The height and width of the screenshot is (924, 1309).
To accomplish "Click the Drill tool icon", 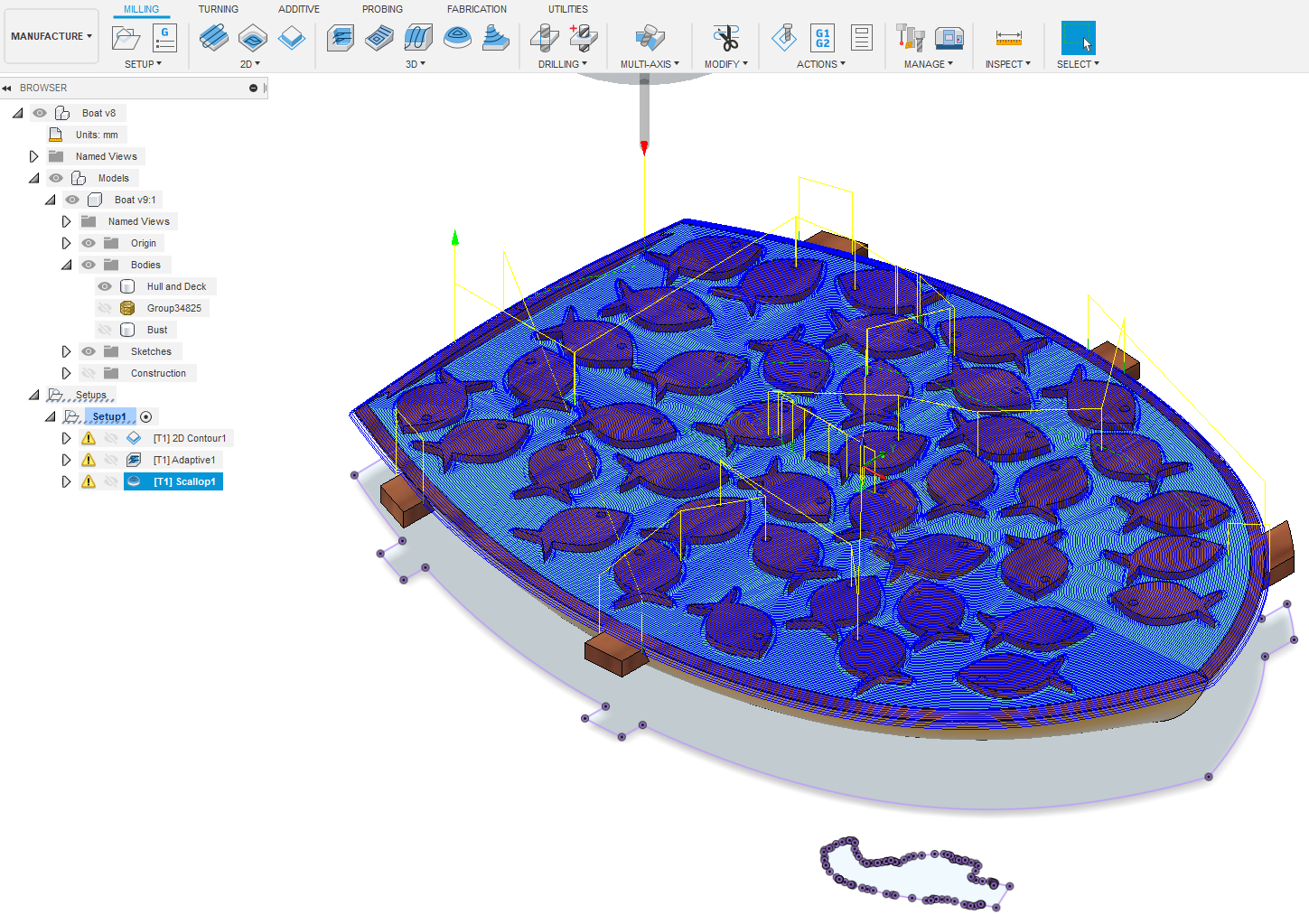I will pyautogui.click(x=545, y=38).
